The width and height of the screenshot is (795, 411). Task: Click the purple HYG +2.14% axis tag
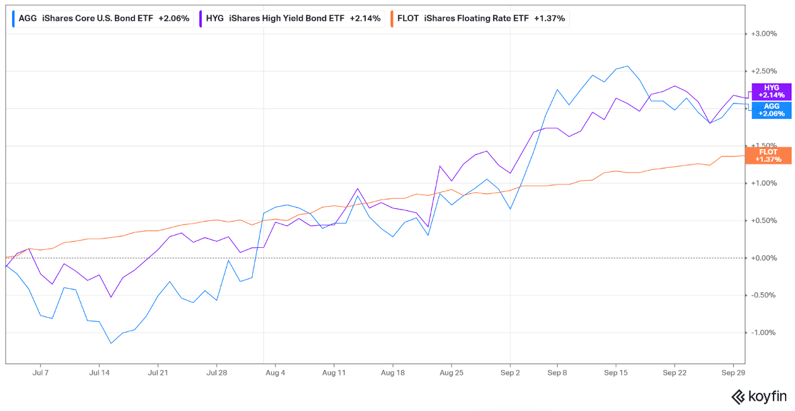[x=769, y=92]
